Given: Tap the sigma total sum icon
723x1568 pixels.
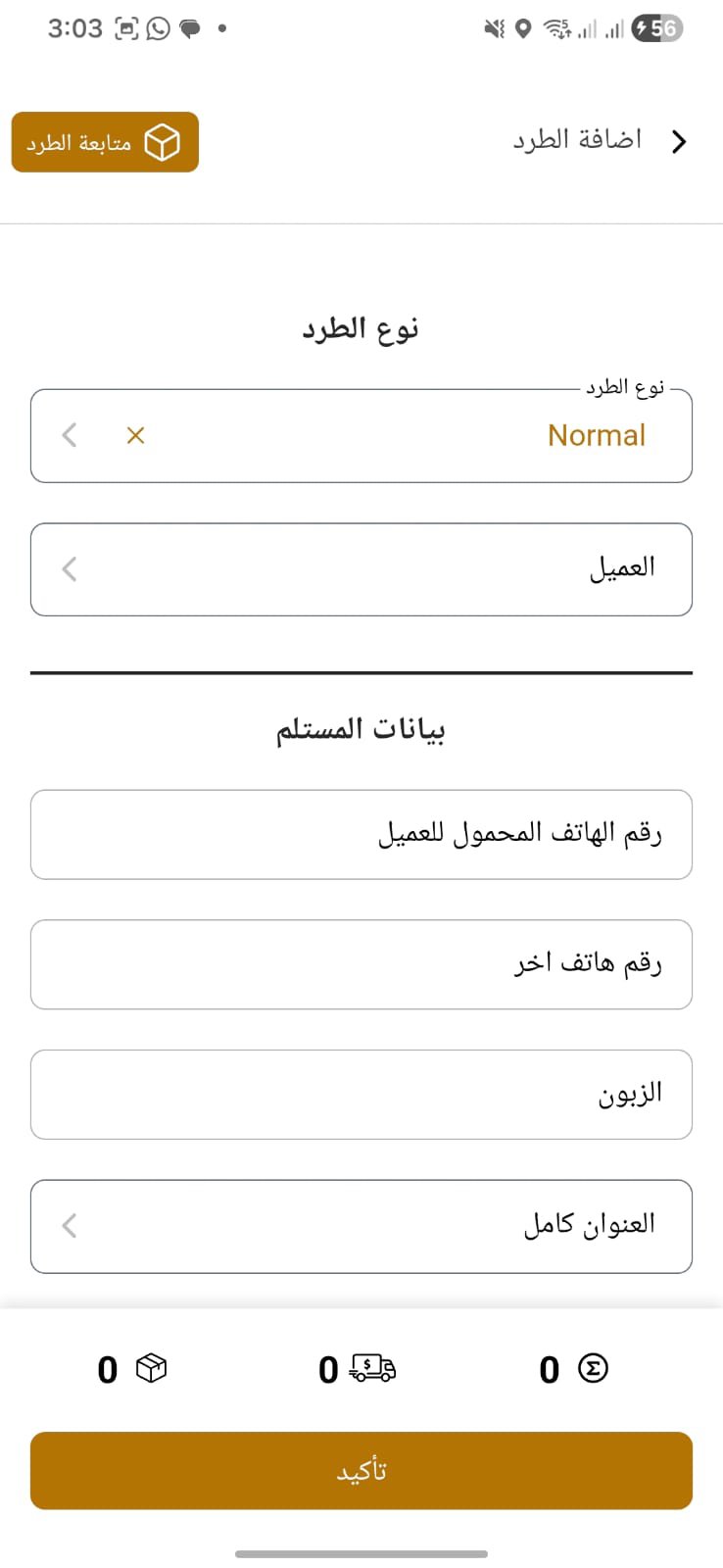Looking at the screenshot, I should coord(593,1368).
